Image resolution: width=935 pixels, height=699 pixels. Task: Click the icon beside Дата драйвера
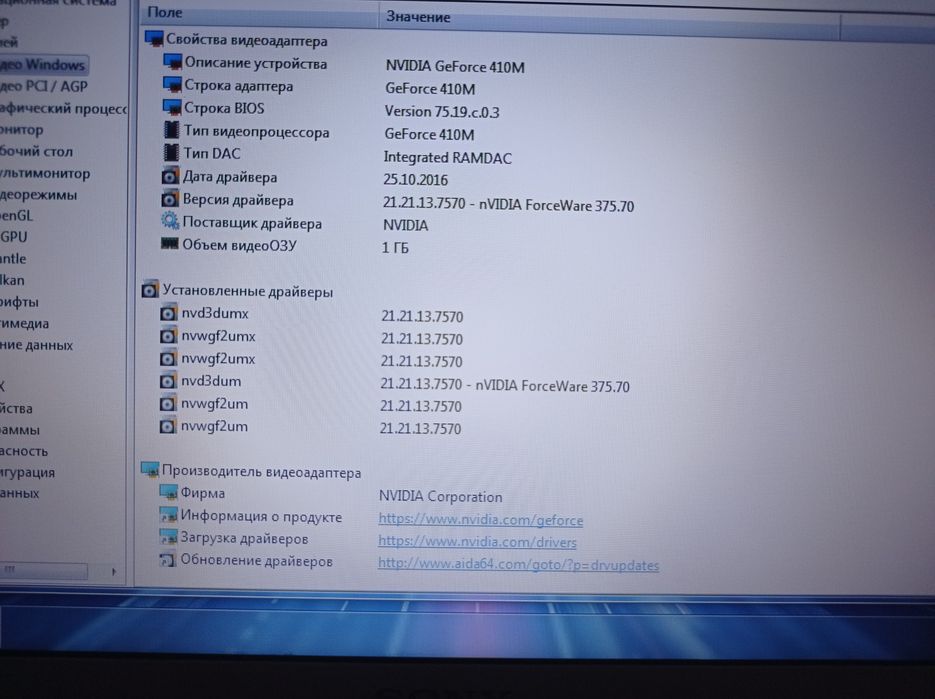pyautogui.click(x=170, y=177)
